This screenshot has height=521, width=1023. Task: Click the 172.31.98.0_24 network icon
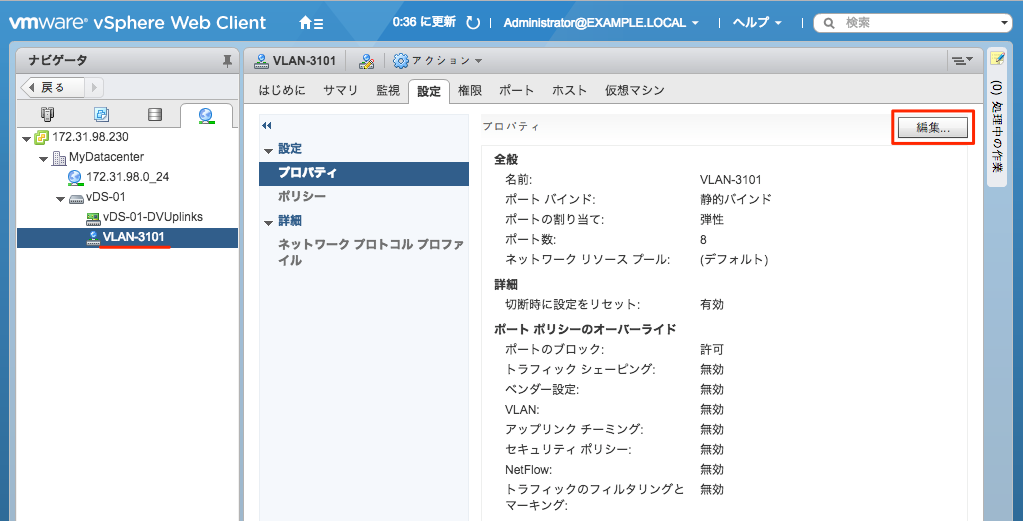(x=76, y=177)
